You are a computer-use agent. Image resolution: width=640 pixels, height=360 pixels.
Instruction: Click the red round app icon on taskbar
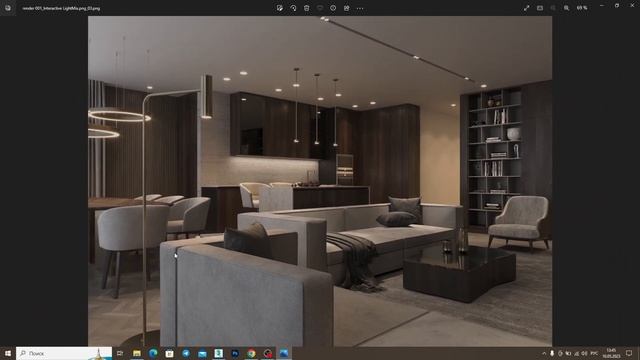click(267, 353)
